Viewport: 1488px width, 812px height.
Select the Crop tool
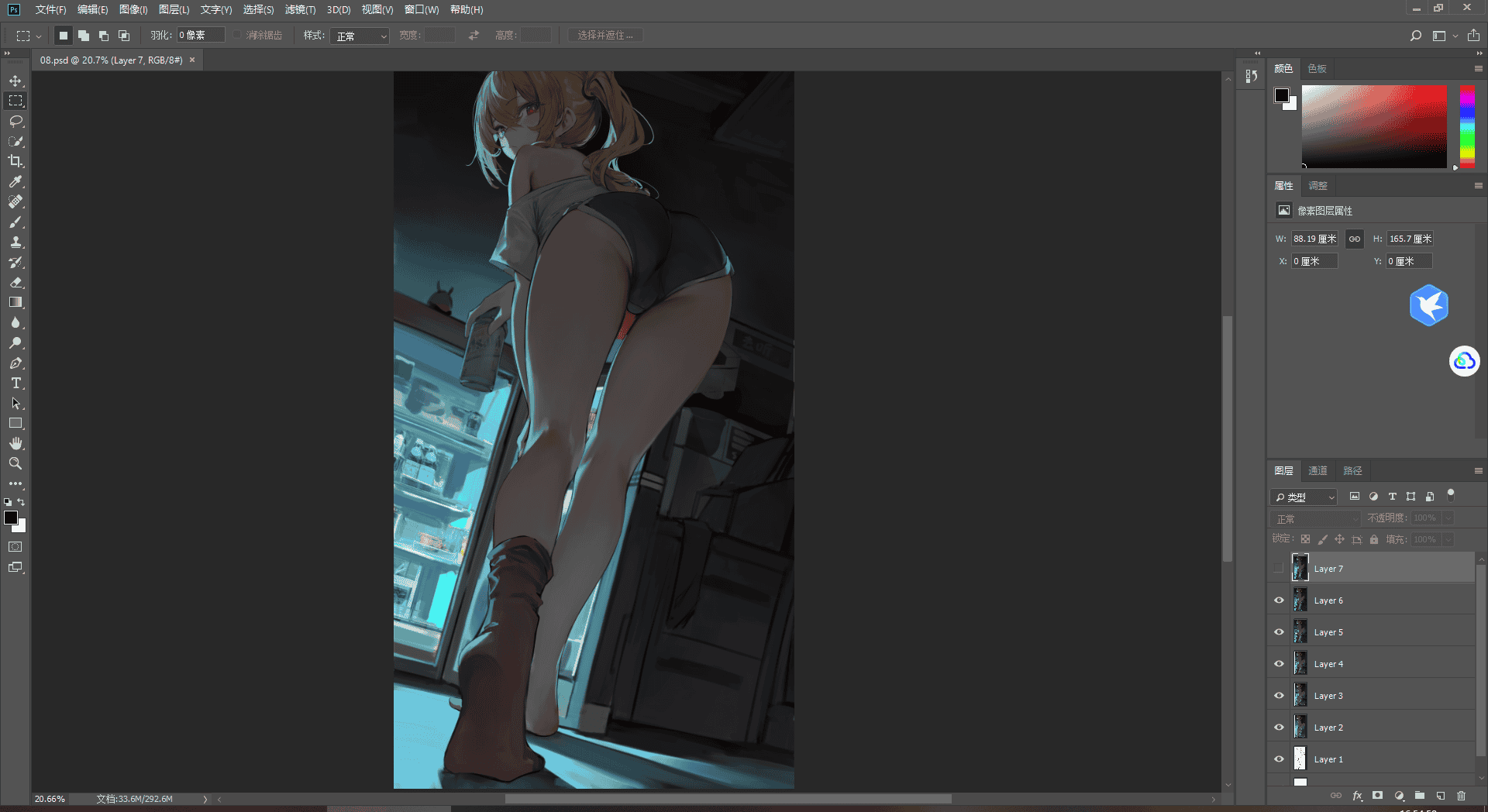coord(15,161)
